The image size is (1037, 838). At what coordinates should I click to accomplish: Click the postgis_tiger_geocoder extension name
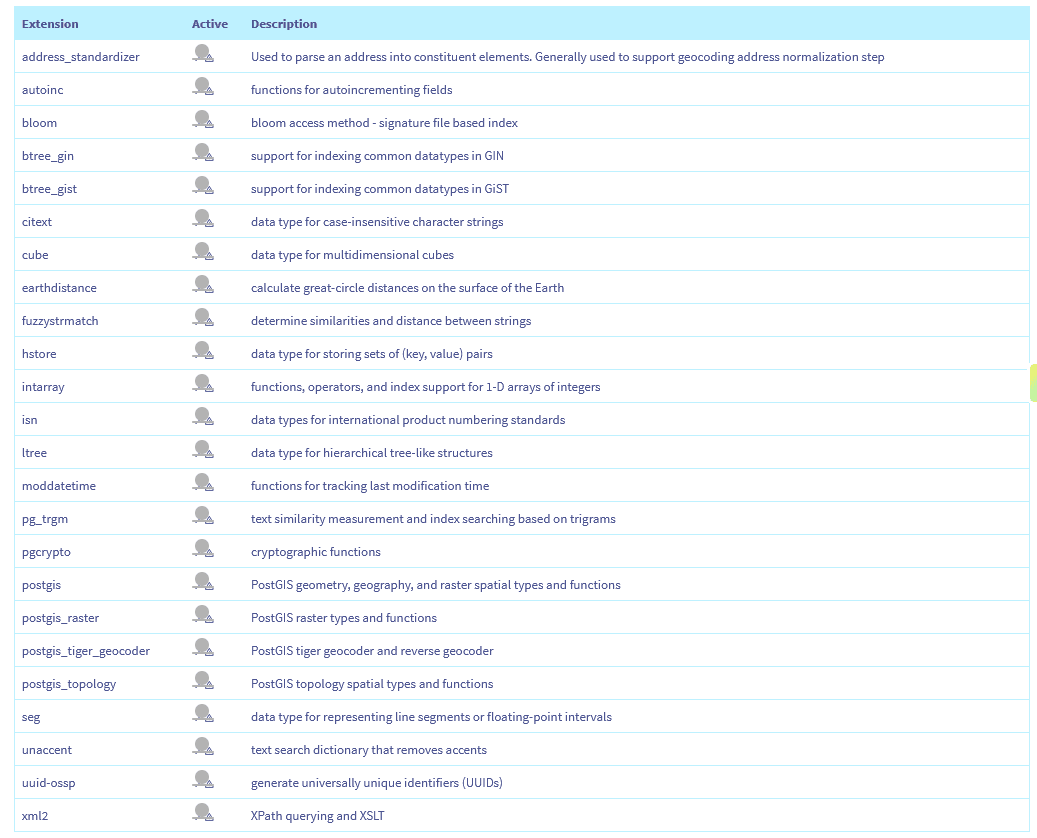(86, 651)
